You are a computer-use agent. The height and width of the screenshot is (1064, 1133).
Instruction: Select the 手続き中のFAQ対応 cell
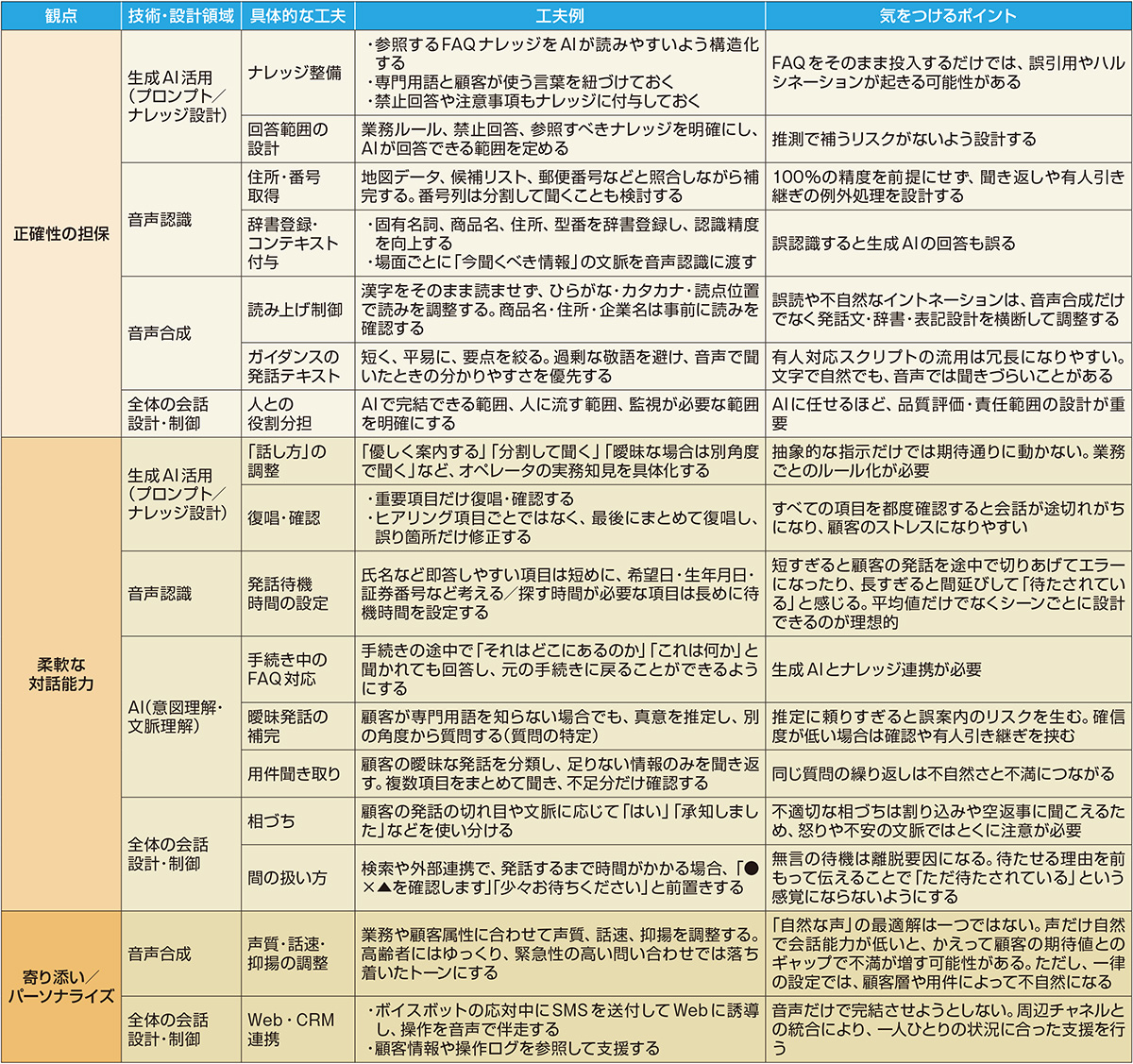click(297, 669)
